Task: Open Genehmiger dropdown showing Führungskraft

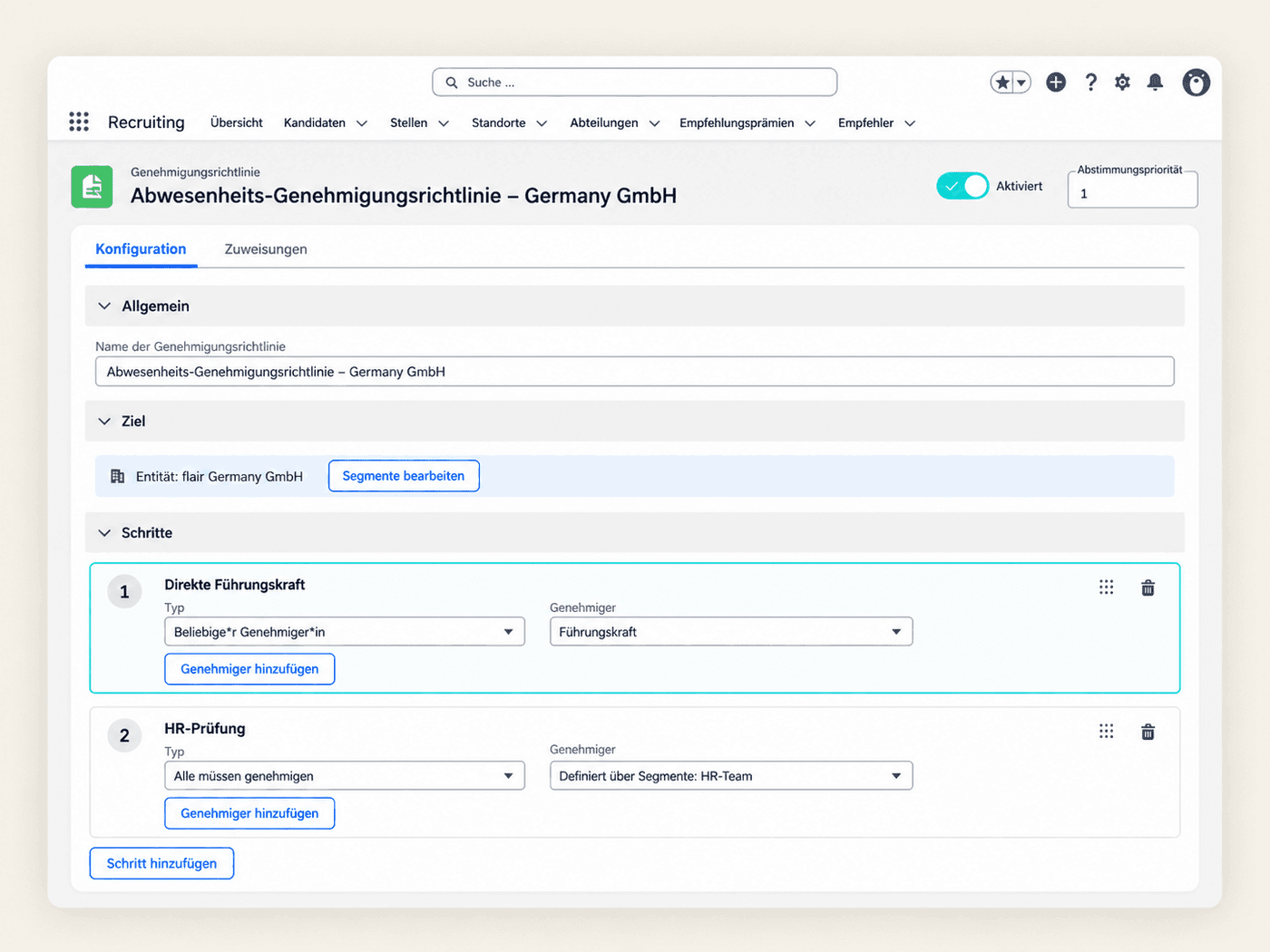Action: (731, 632)
